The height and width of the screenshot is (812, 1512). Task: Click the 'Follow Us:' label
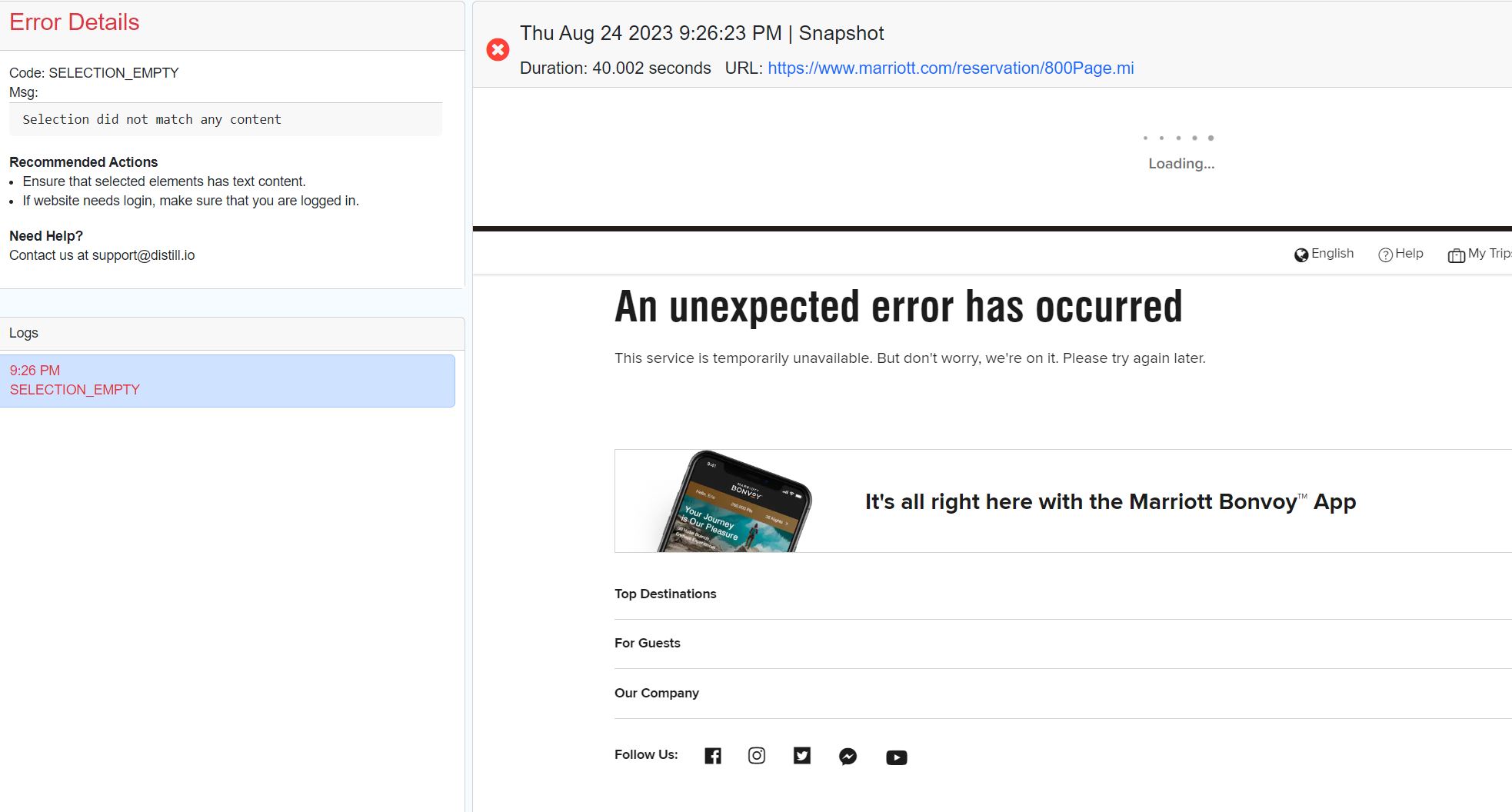point(646,754)
